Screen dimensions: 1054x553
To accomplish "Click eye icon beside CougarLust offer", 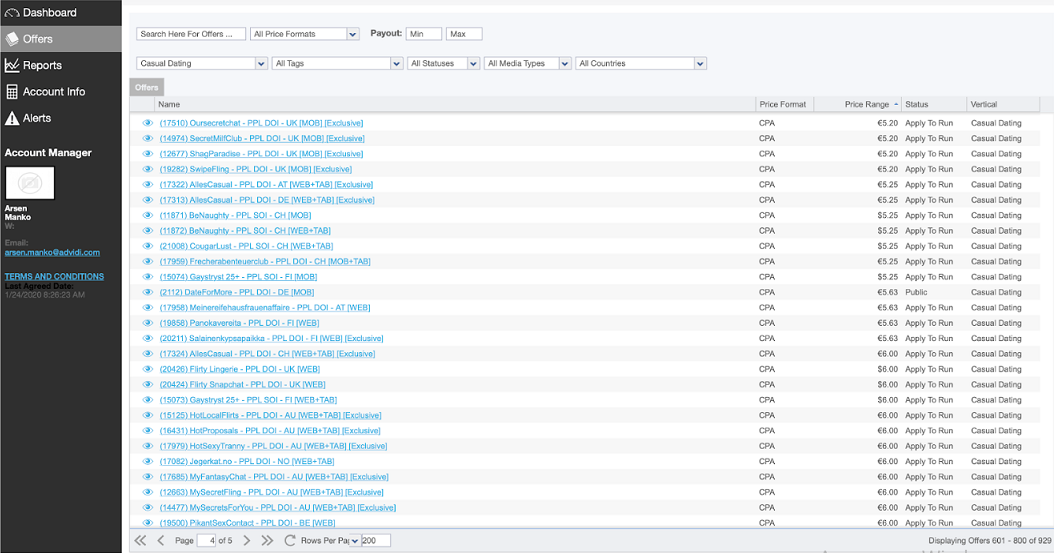I will point(147,246).
